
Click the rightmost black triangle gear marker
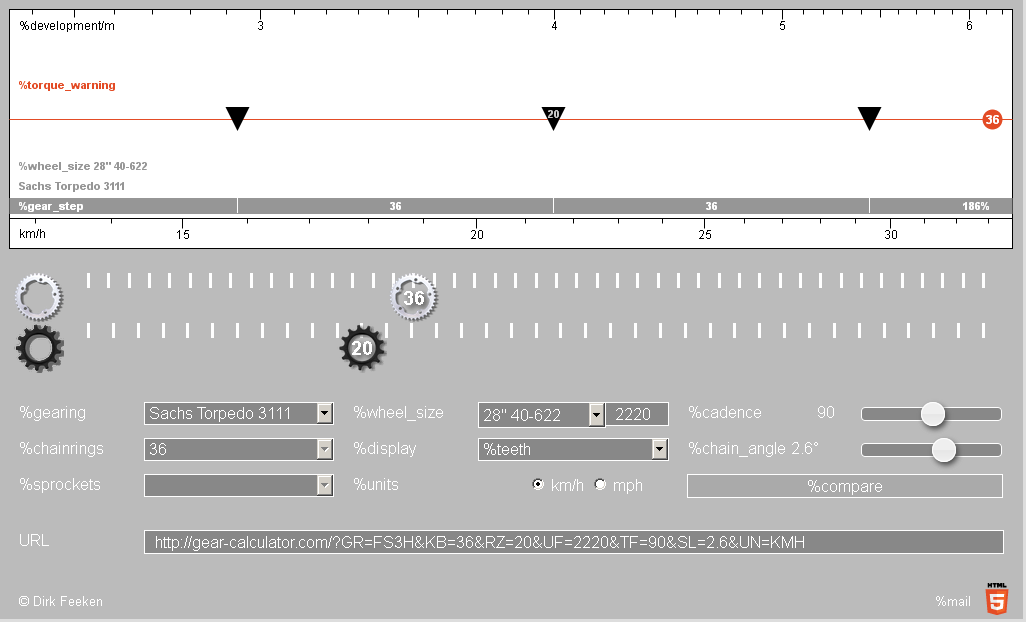(x=869, y=117)
